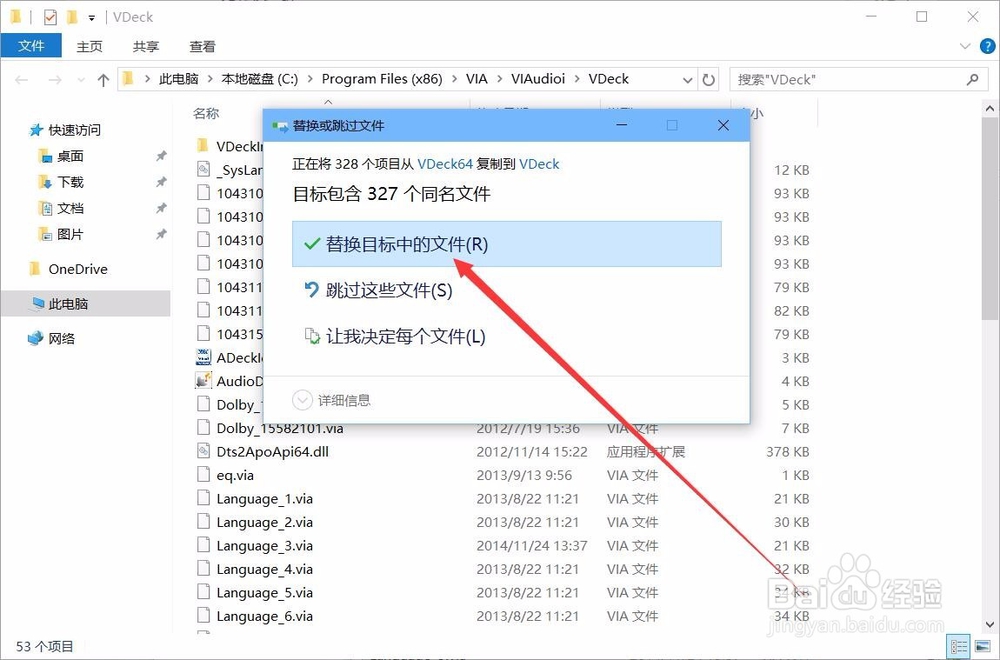1000x660 pixels.
Task: Expand 详细信息 in the replace files dialog
Action: pos(330,399)
